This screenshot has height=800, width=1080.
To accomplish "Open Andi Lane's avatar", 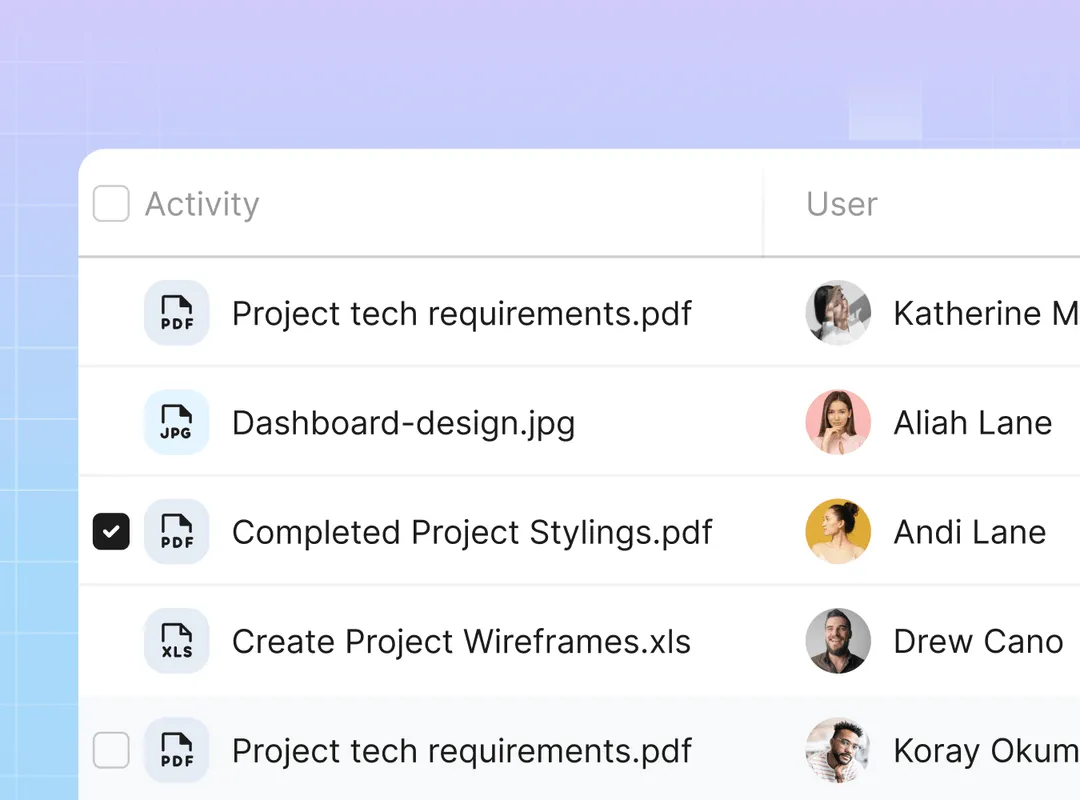I will click(838, 531).
